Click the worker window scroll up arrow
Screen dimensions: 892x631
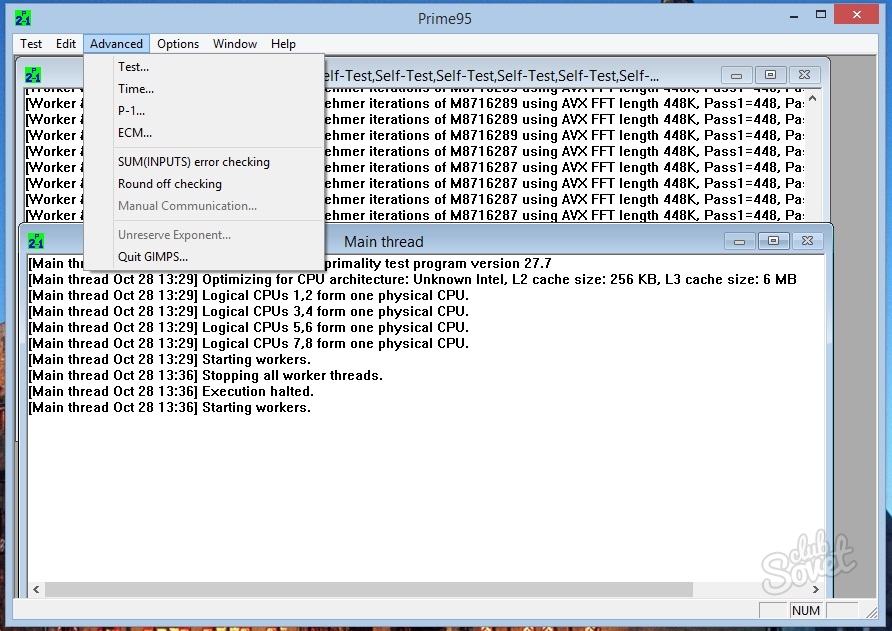[x=812, y=98]
